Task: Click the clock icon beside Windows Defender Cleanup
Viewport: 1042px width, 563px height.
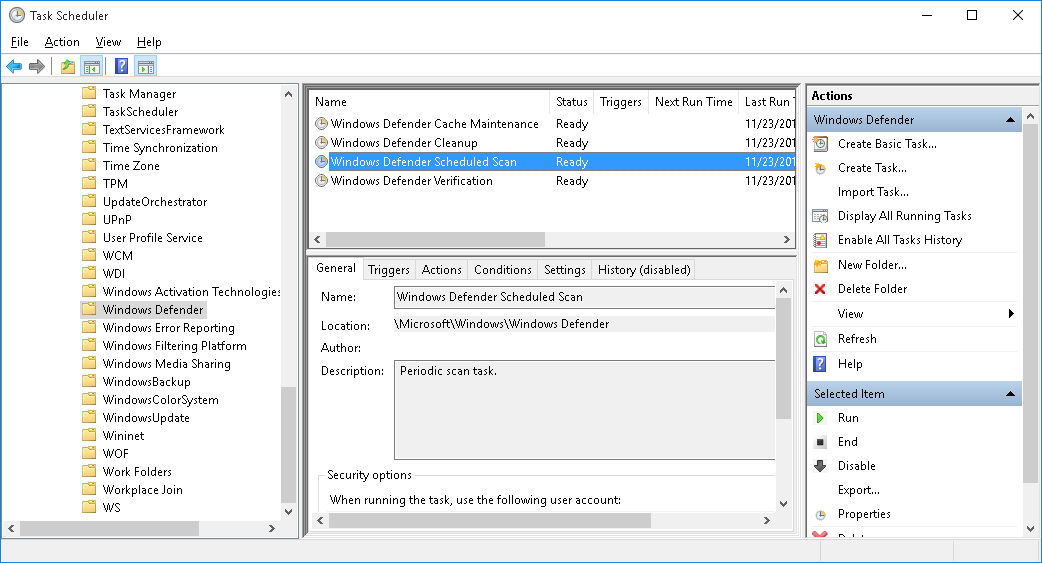Action: tap(321, 142)
